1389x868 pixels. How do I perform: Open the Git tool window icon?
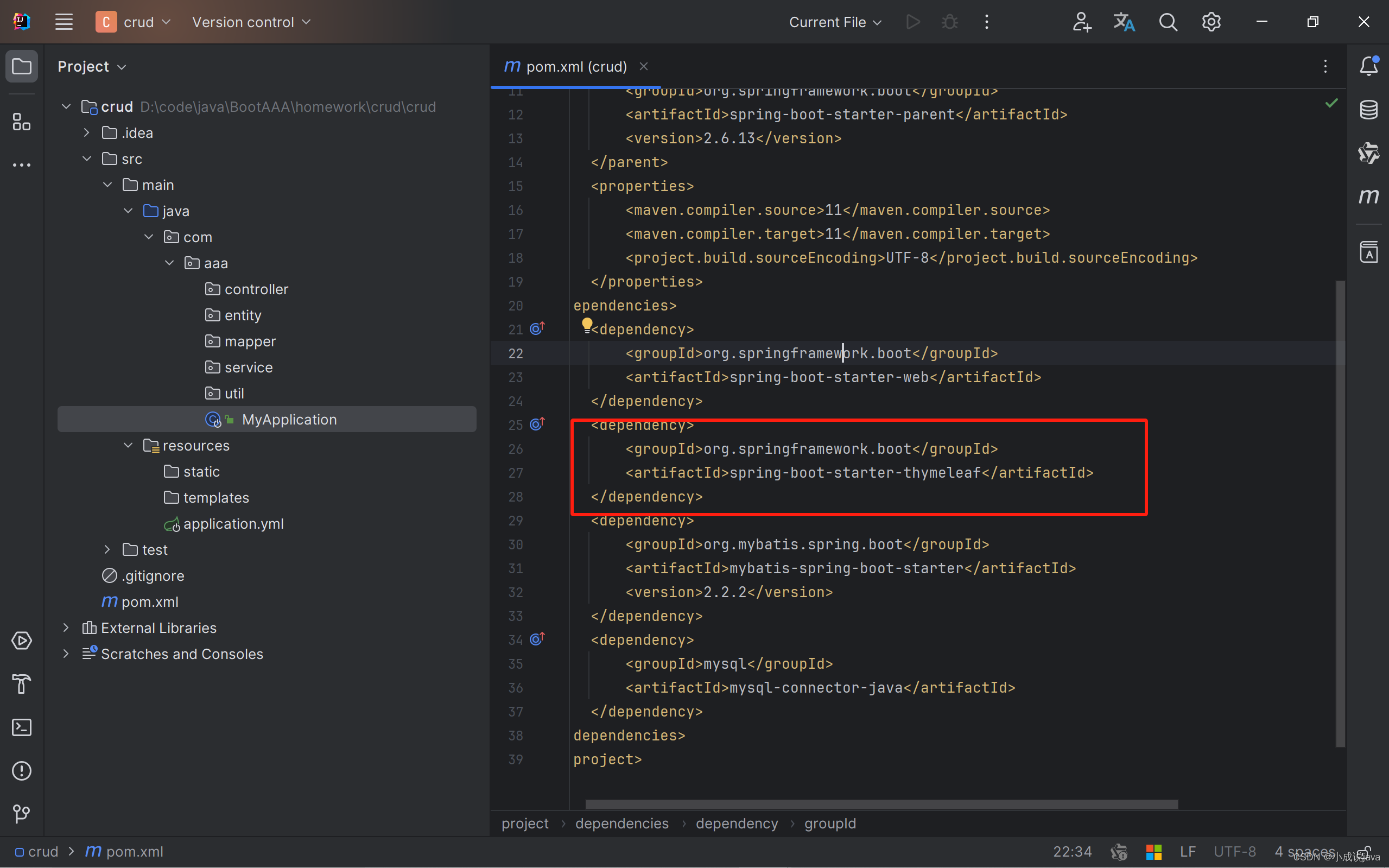pos(21,814)
